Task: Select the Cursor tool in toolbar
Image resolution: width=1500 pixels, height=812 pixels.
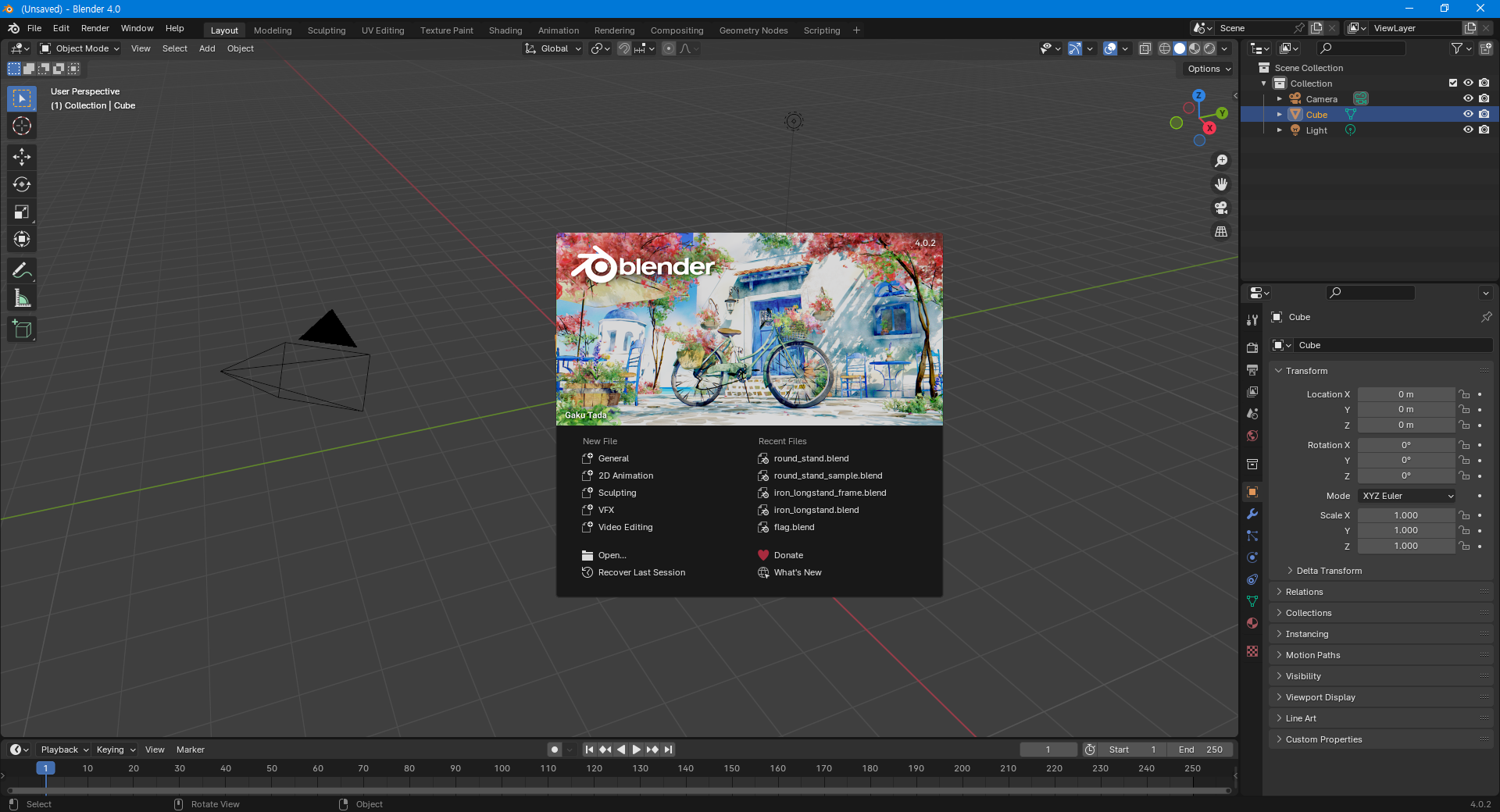Action: pos(22,126)
